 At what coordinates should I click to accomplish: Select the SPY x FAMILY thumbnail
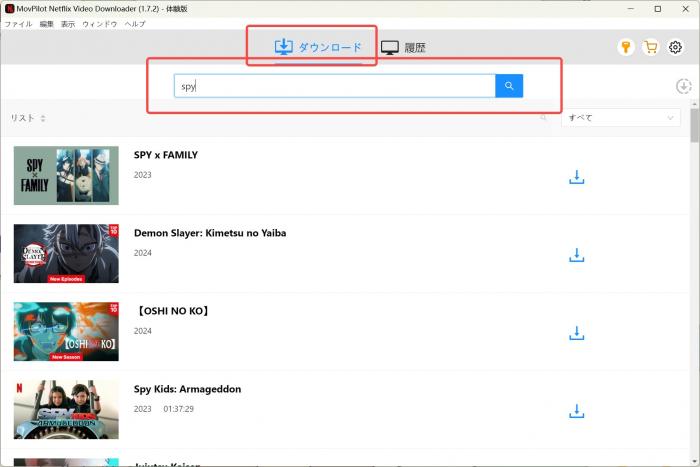pos(66,175)
